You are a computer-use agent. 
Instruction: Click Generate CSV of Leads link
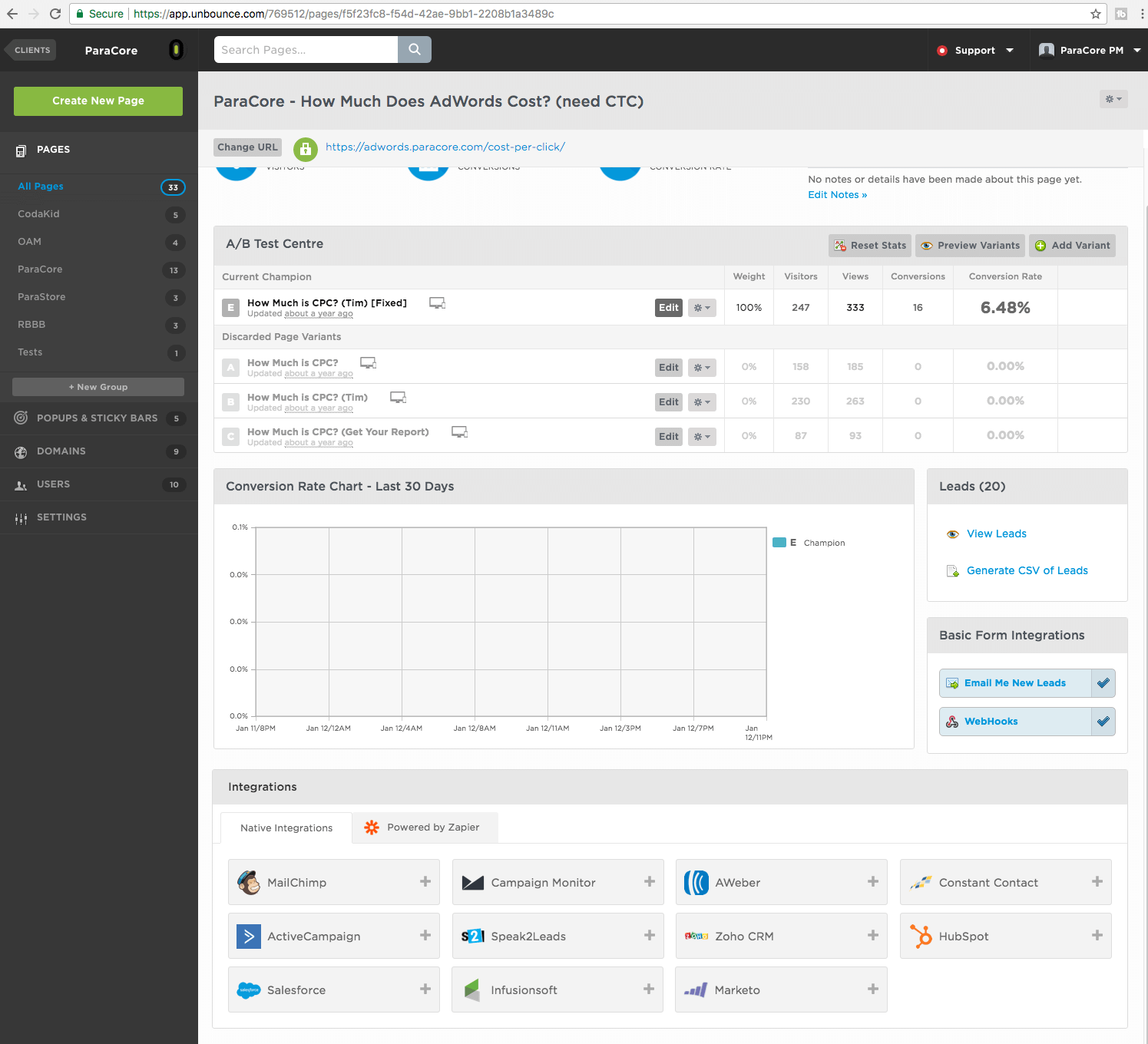1027,571
